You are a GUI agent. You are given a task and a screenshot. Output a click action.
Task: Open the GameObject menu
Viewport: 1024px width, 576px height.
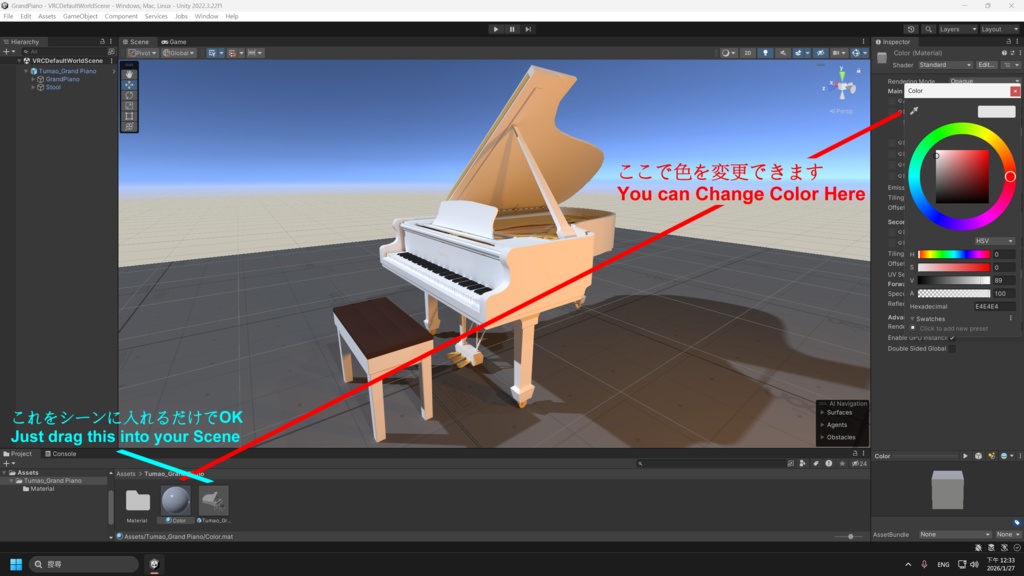(81, 15)
